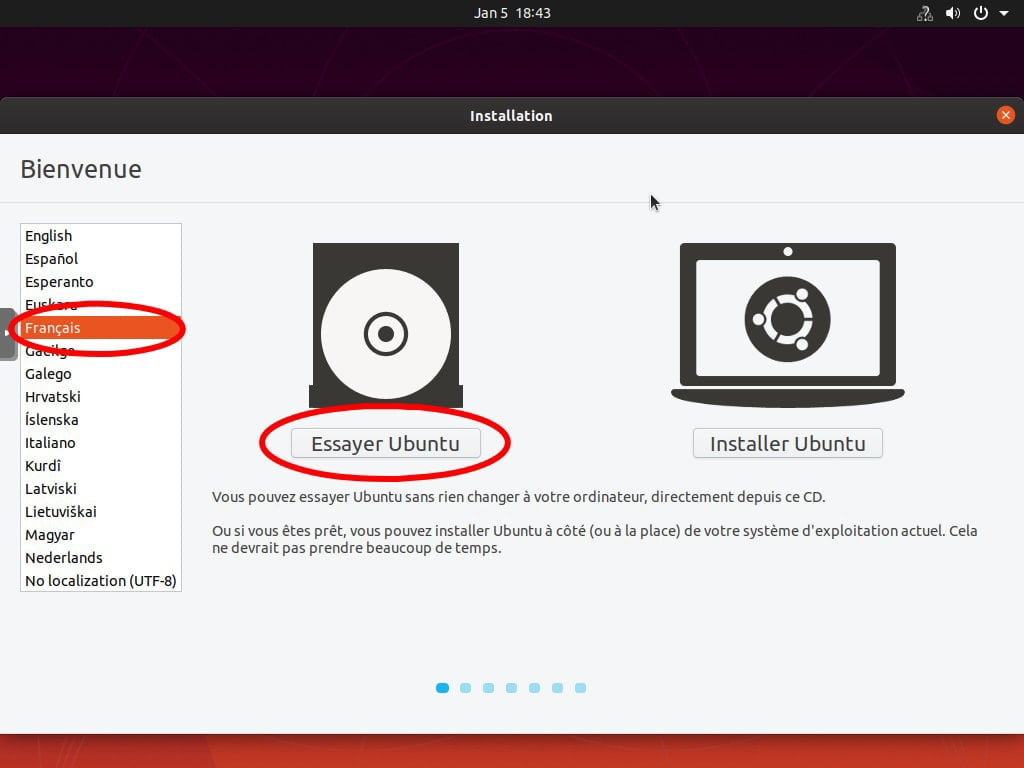Click the Essayer Ubuntu button
Image resolution: width=1024 pixels, height=768 pixels.
click(x=386, y=443)
